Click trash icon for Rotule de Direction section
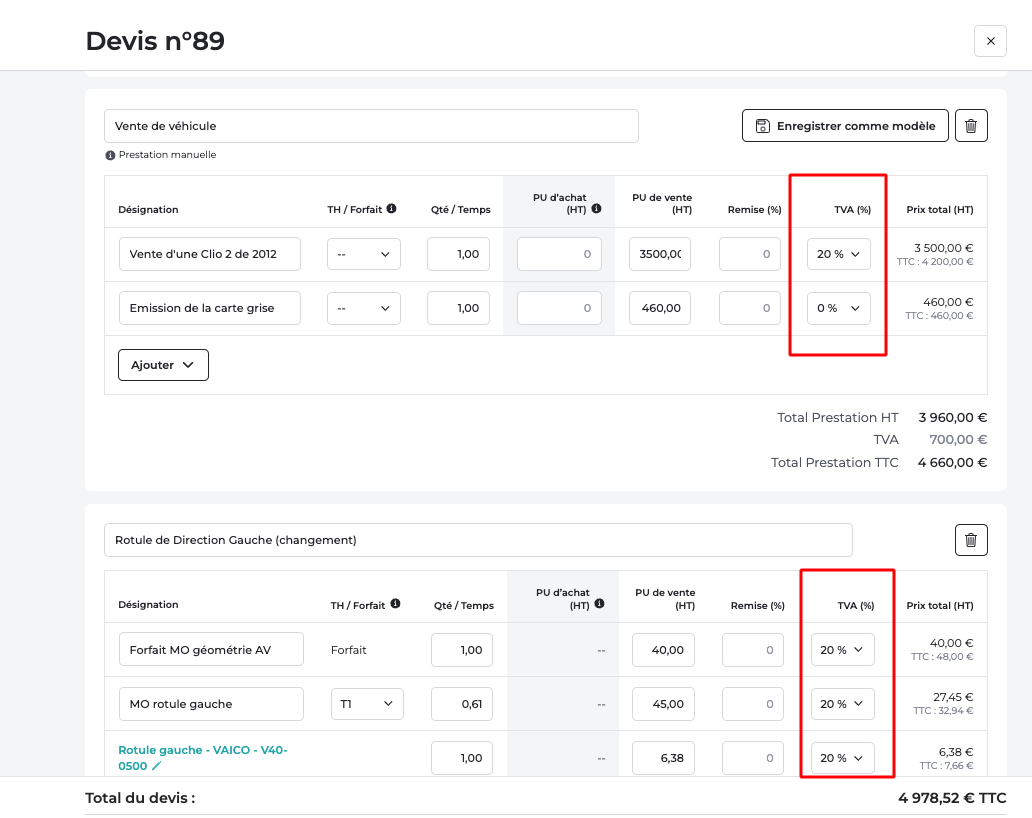1032x818 pixels. pyautogui.click(x=971, y=540)
